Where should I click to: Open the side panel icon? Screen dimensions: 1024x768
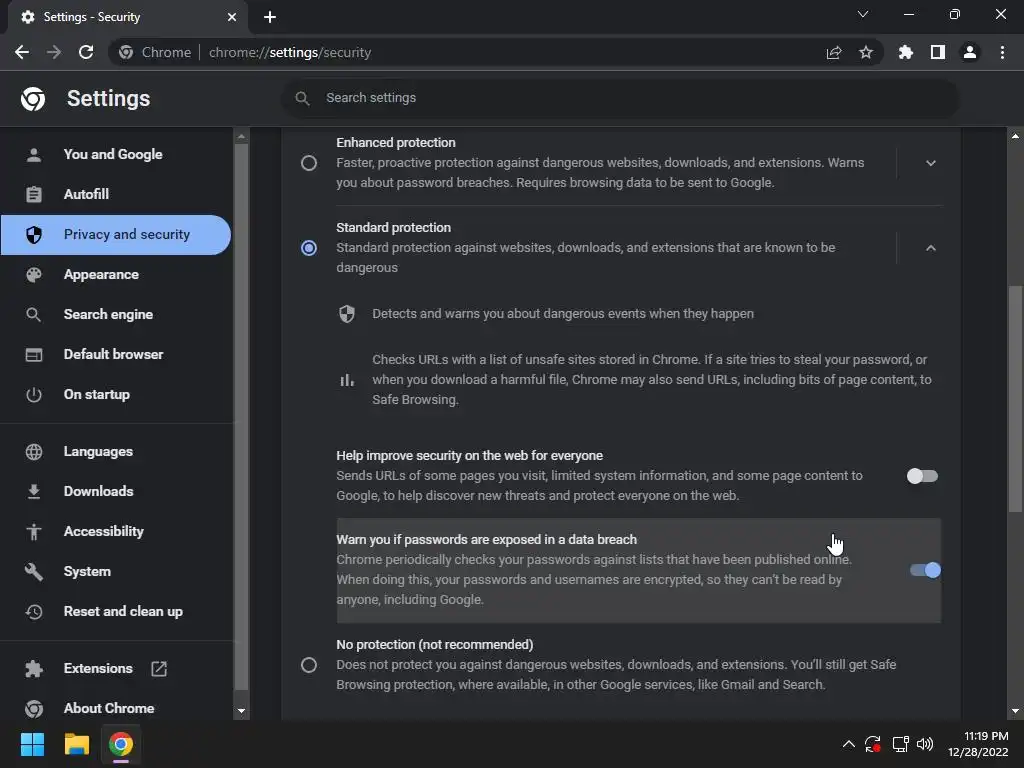(x=938, y=52)
